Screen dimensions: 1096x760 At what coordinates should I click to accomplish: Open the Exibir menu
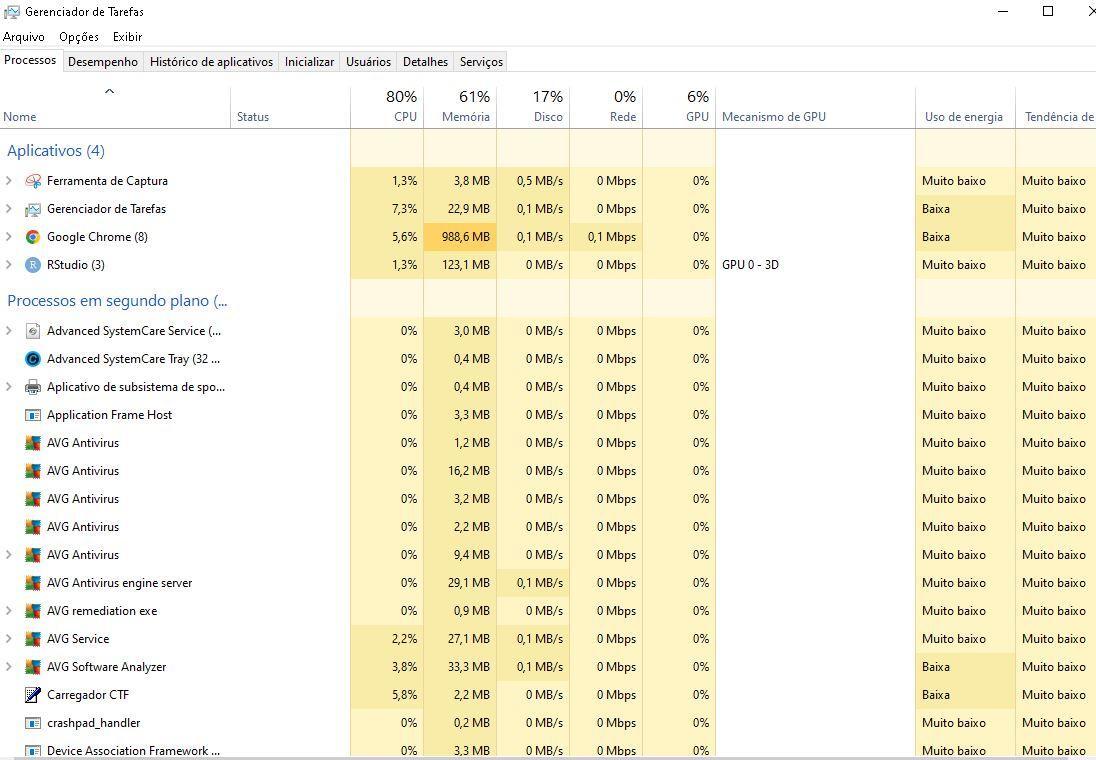pyautogui.click(x=127, y=37)
